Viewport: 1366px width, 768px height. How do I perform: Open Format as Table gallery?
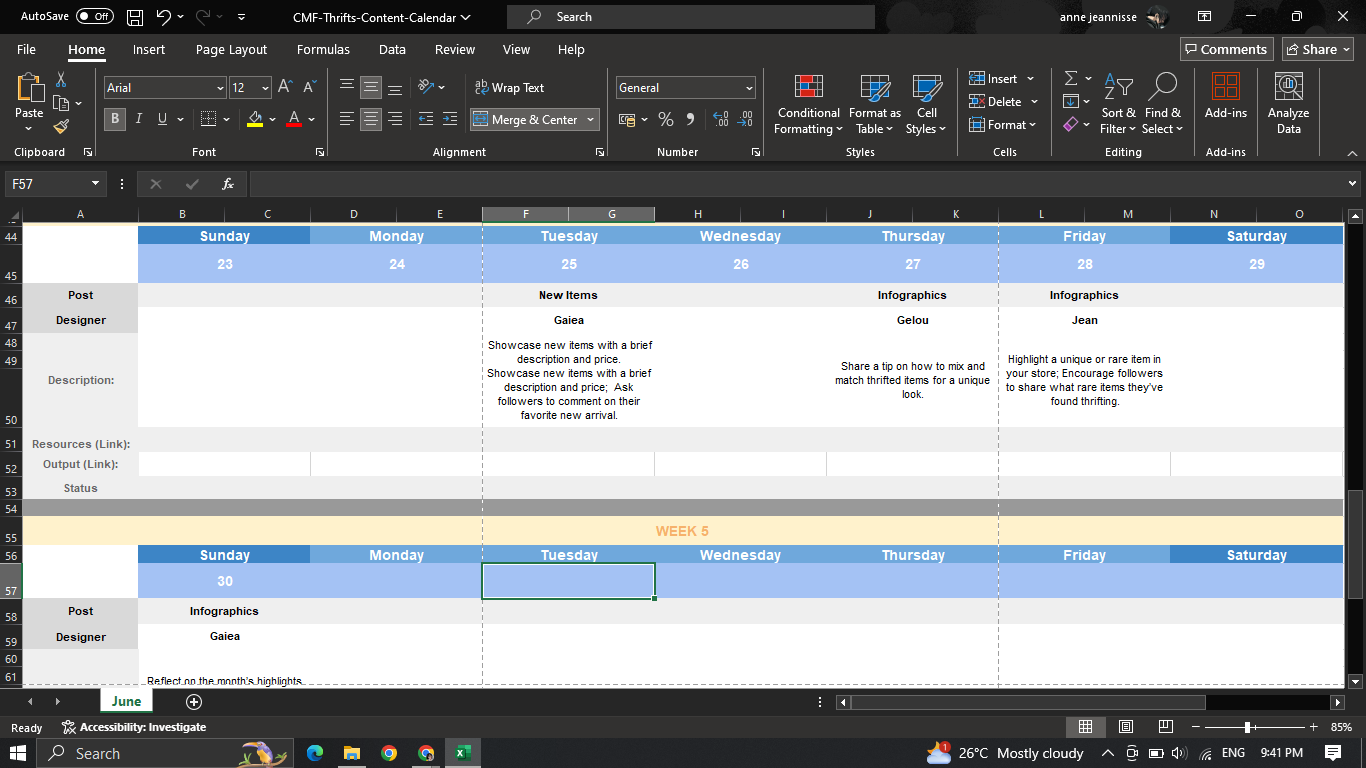coord(875,104)
